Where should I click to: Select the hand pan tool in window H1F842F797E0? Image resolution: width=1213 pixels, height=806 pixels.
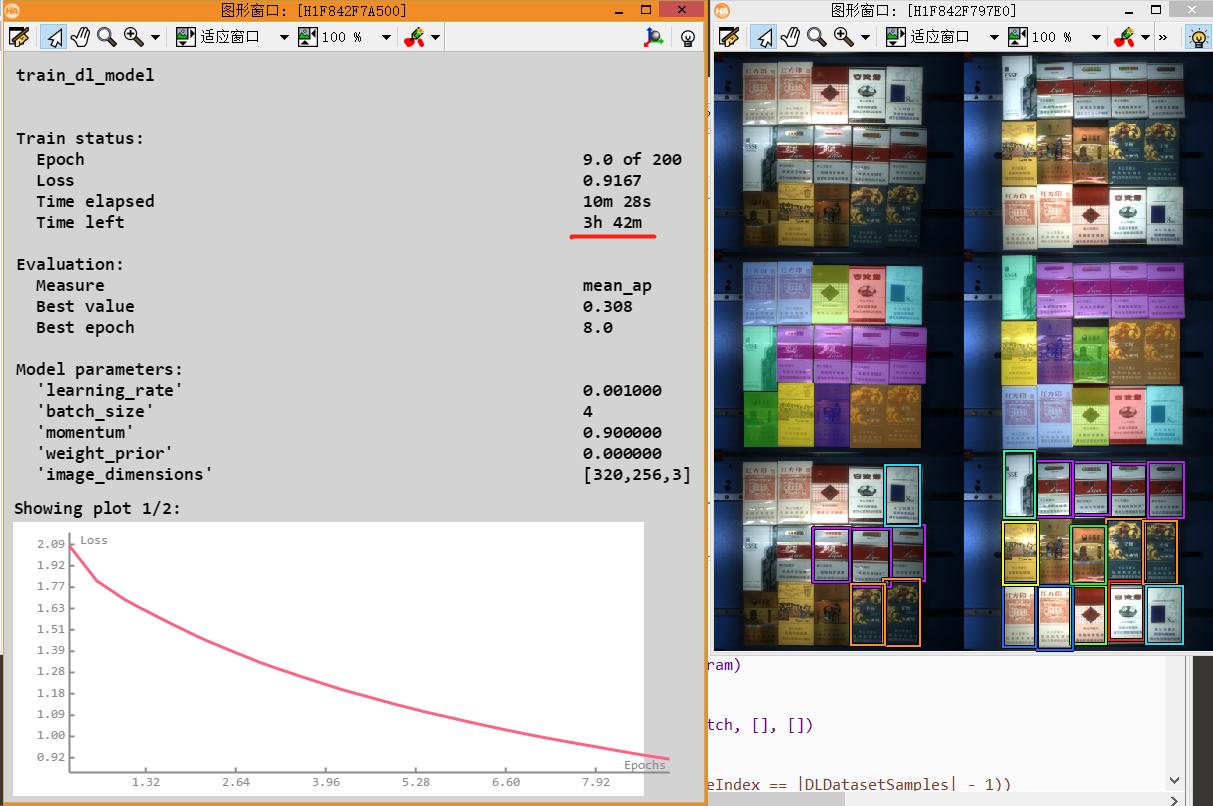[790, 37]
